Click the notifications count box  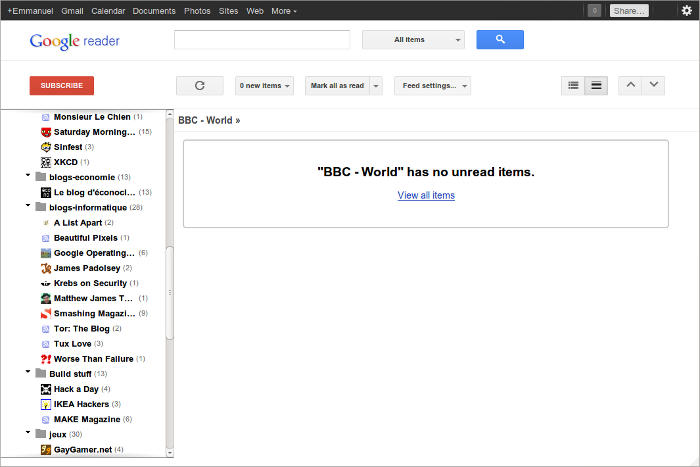pyautogui.click(x=594, y=11)
